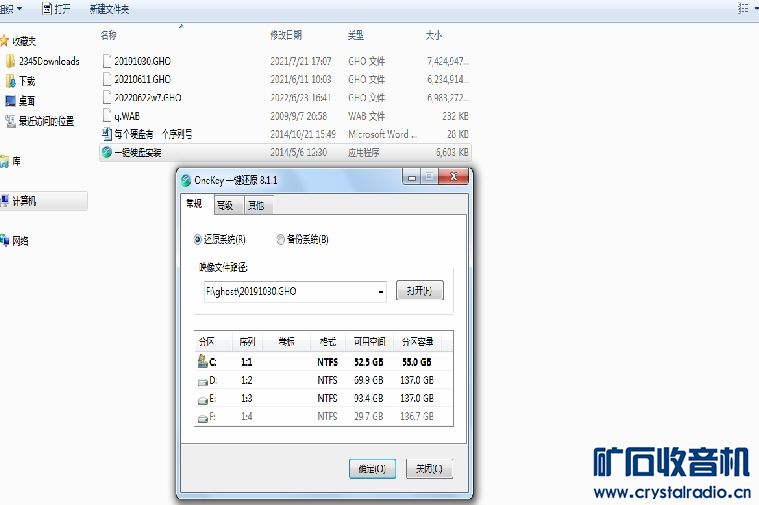Click the 序列 column header in partition table

(x=247, y=341)
